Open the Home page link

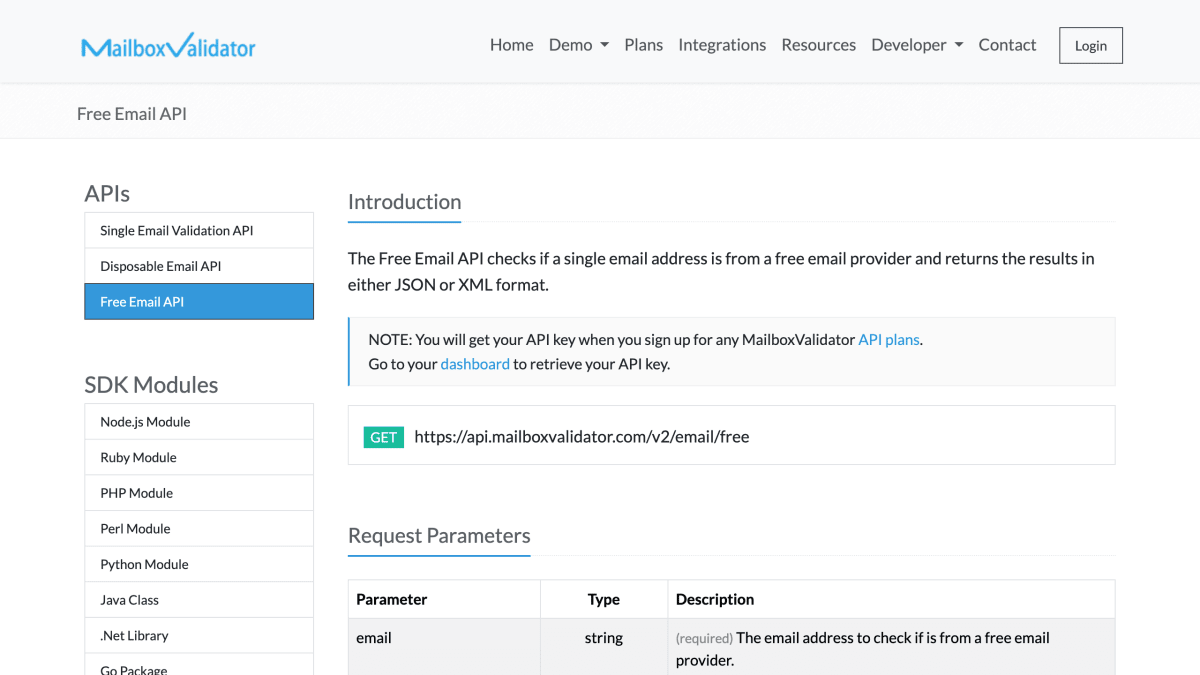click(x=511, y=45)
